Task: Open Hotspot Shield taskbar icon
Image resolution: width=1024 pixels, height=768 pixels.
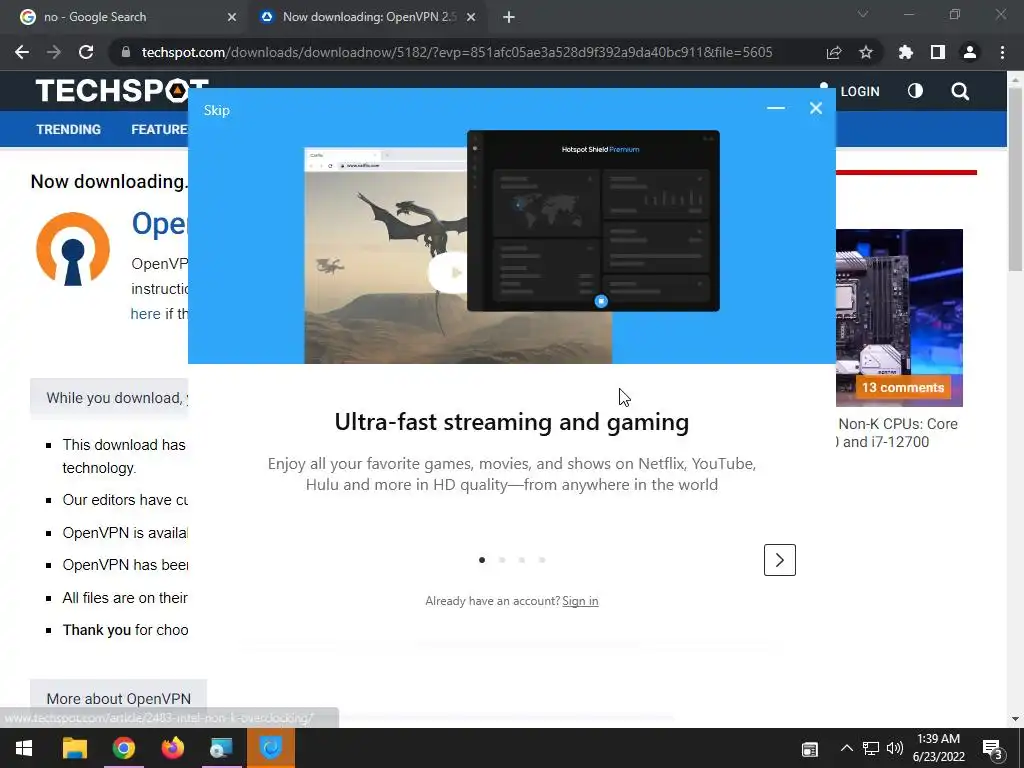Action: coord(270,748)
